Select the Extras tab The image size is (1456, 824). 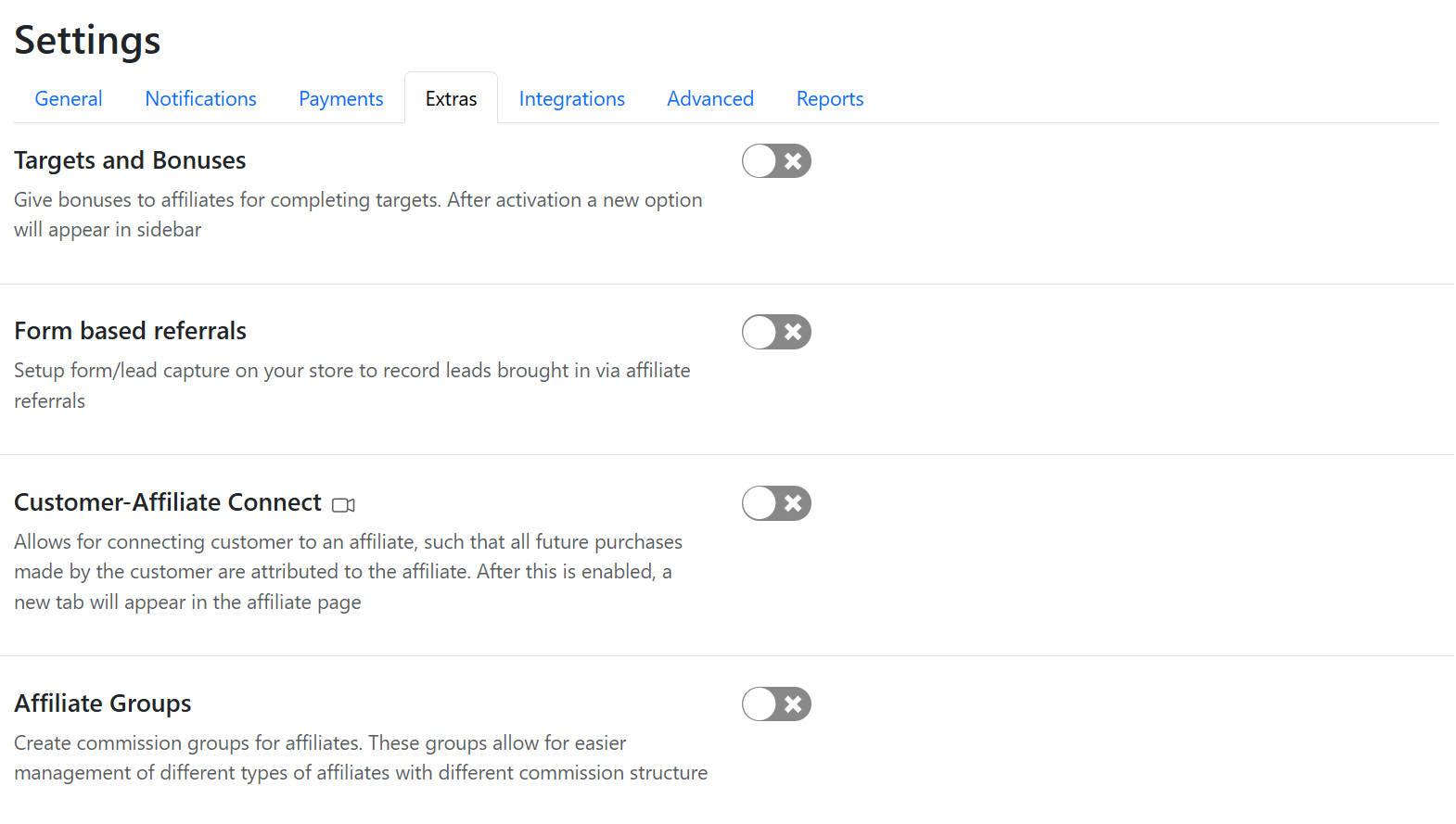point(451,99)
